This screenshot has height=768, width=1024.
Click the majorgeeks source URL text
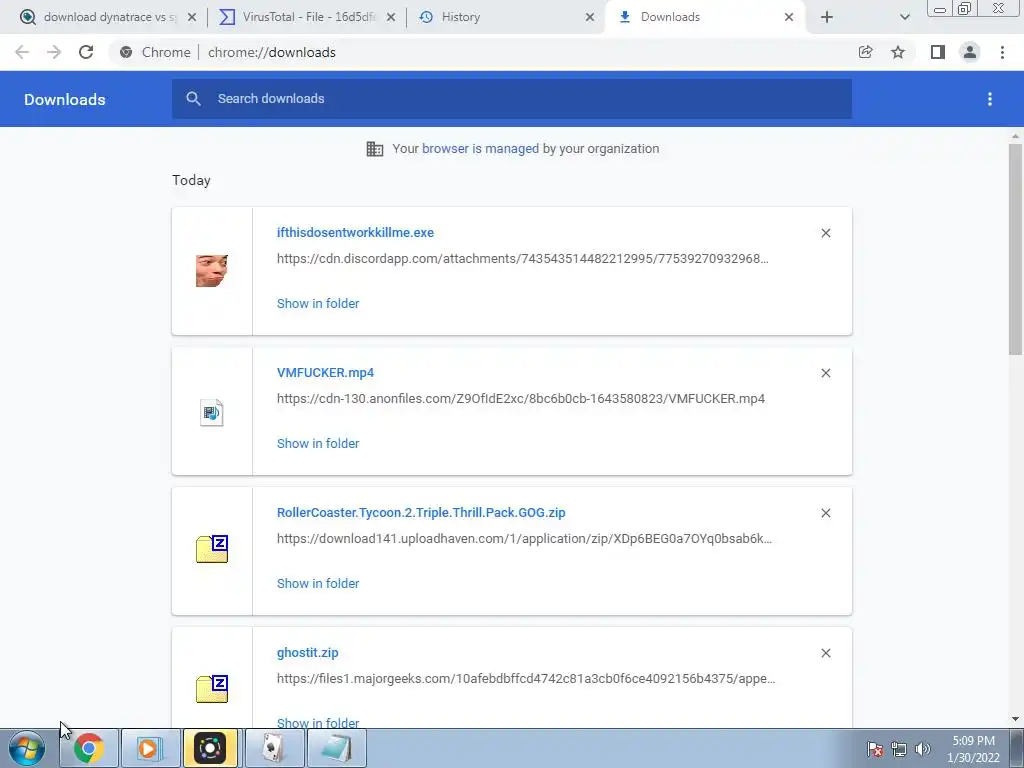[526, 679]
